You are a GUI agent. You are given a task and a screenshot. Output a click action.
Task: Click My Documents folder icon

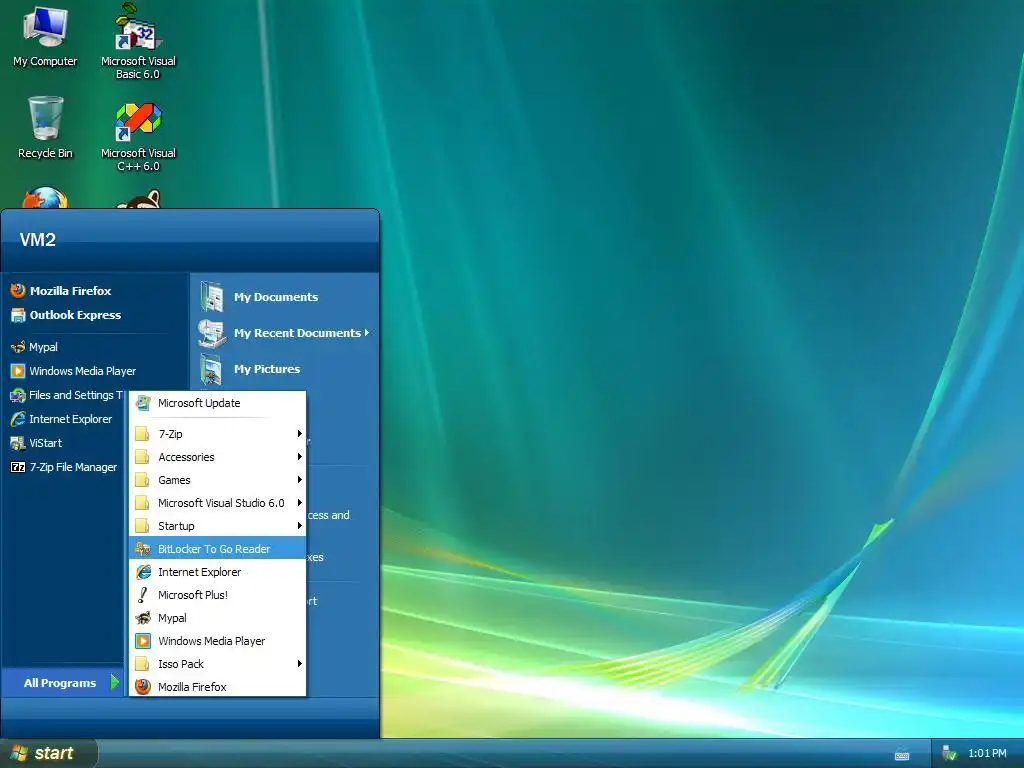[x=212, y=296]
